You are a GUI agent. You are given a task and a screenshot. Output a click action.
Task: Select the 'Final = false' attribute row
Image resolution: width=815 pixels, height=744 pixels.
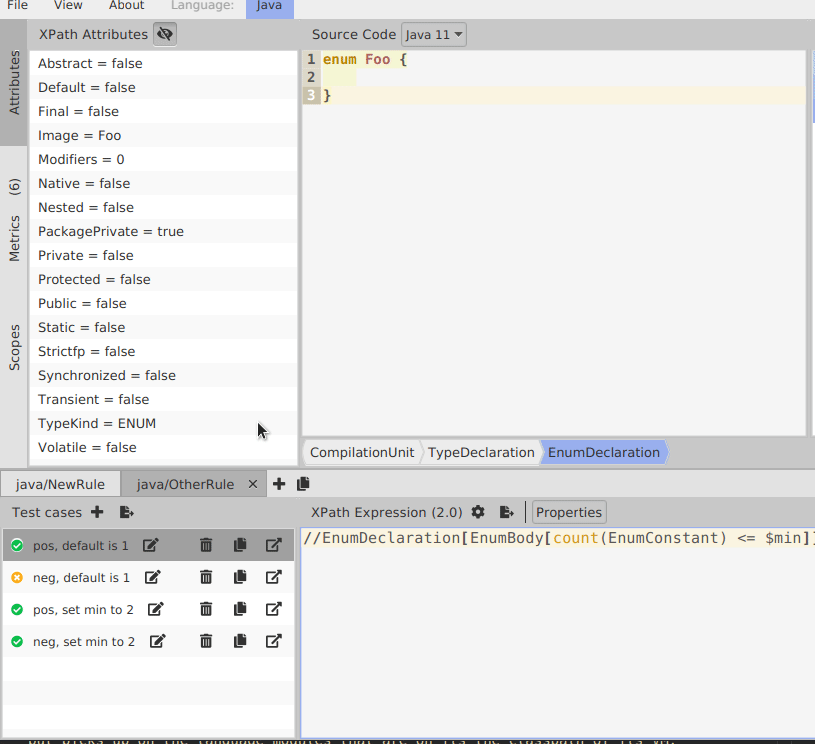coord(163,111)
